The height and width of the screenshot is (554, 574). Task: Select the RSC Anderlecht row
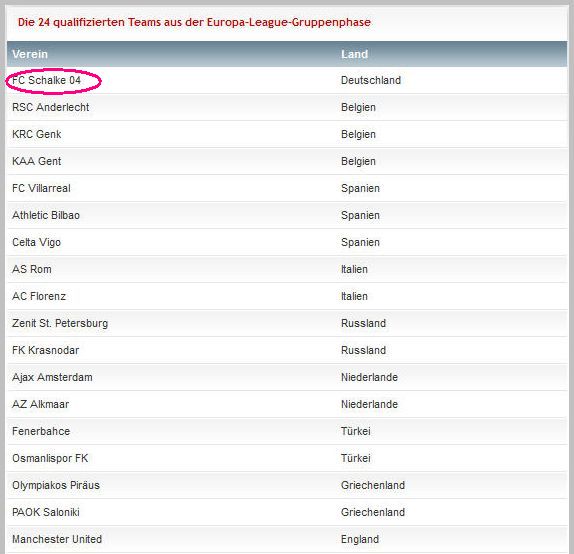(287, 107)
